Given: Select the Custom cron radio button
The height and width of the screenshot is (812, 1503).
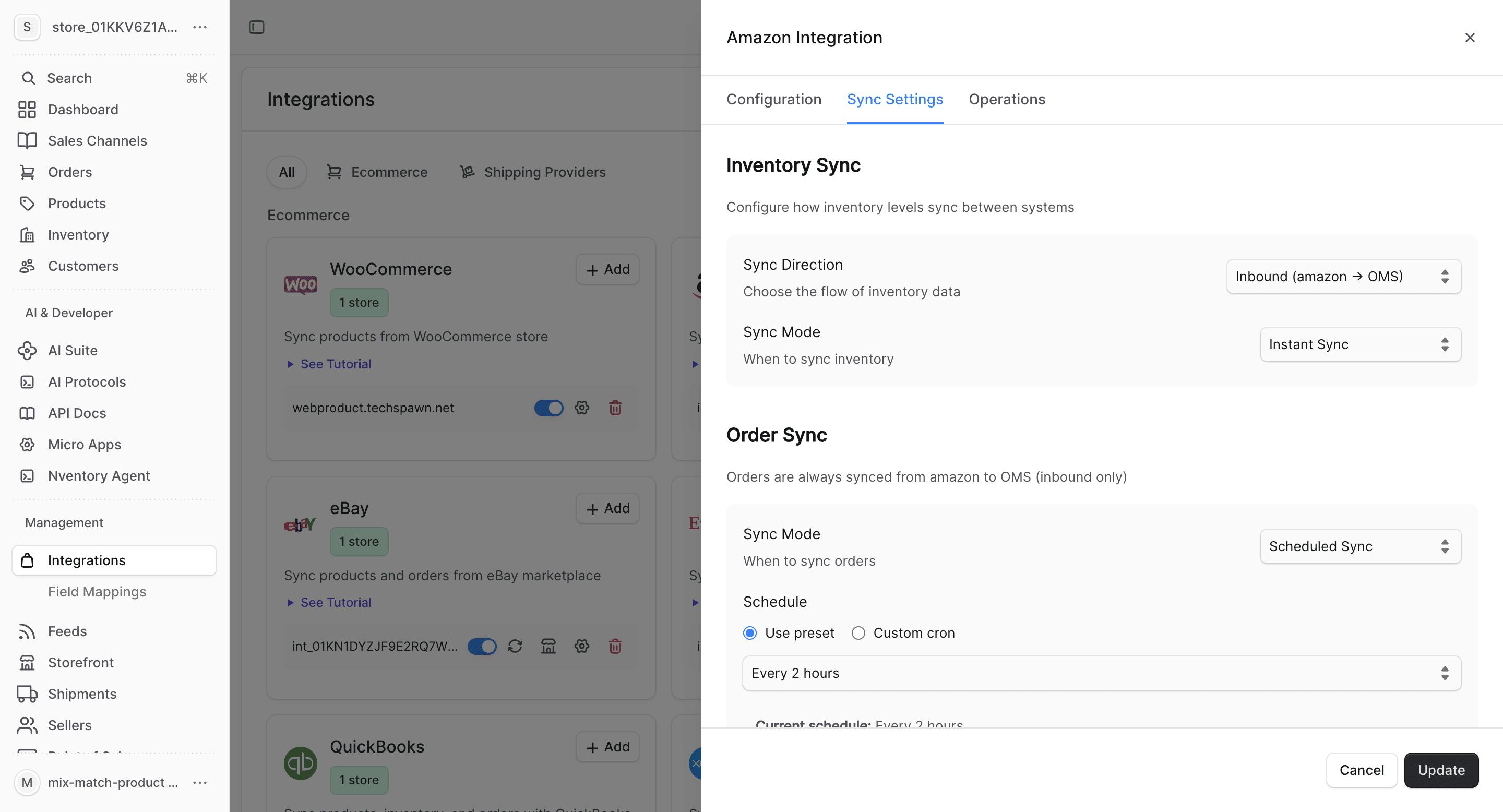Looking at the screenshot, I should (x=858, y=633).
